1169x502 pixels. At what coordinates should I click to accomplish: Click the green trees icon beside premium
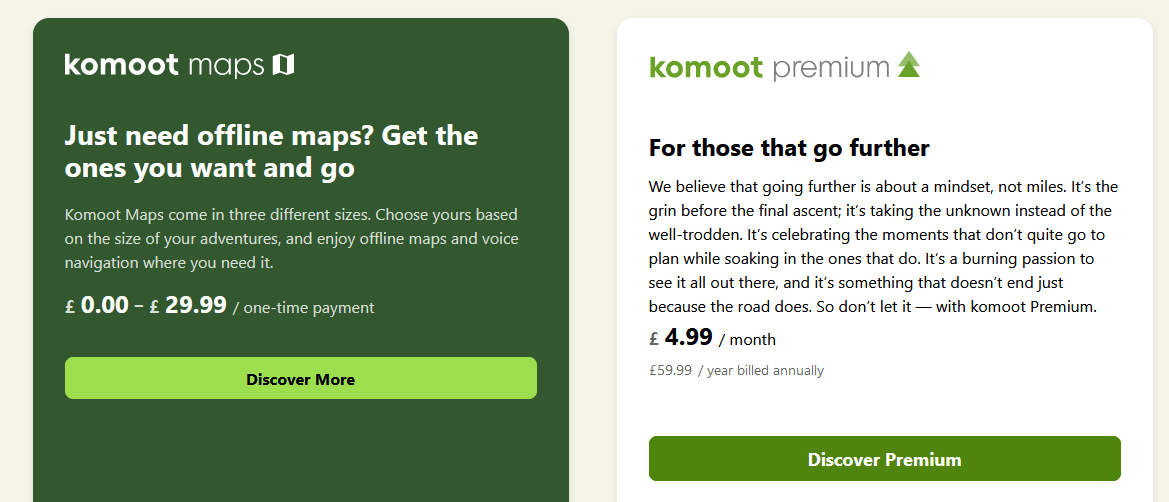click(908, 65)
